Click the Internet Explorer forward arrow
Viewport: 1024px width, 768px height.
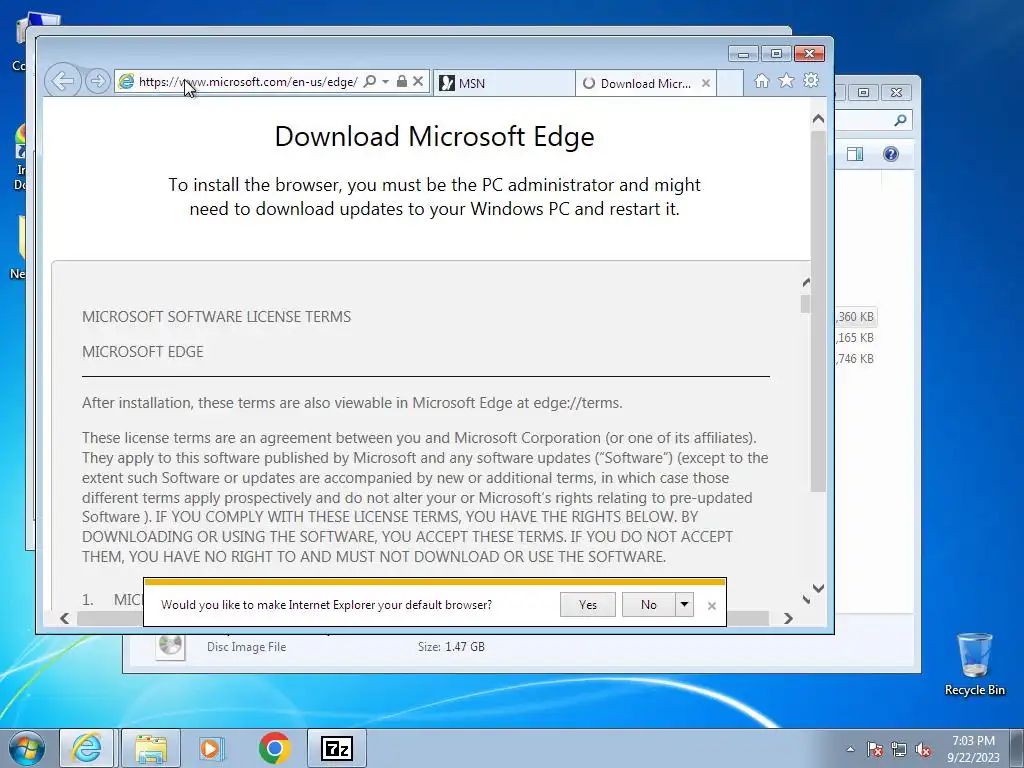97,81
